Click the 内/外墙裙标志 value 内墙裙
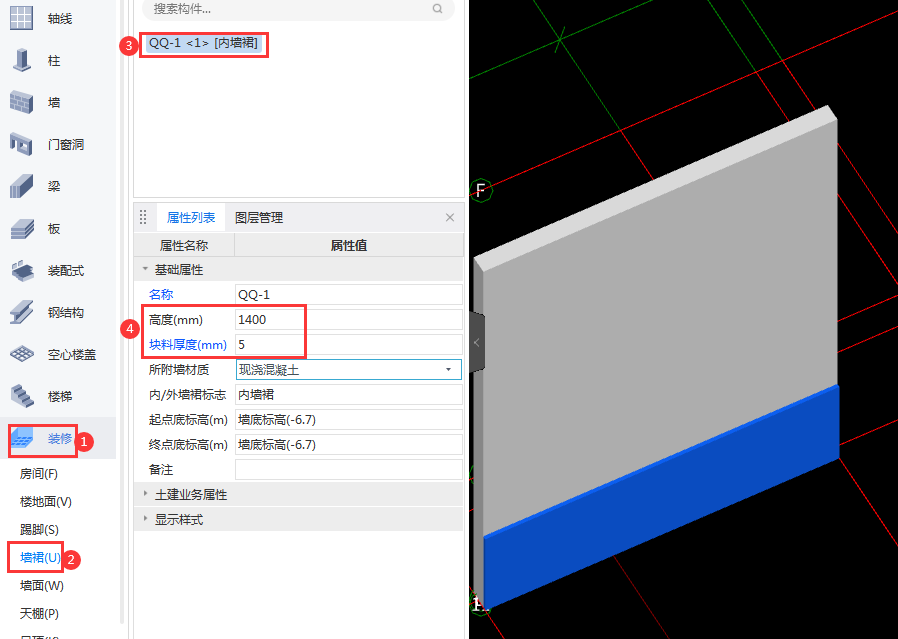This screenshot has width=898, height=639. pyautogui.click(x=349, y=395)
